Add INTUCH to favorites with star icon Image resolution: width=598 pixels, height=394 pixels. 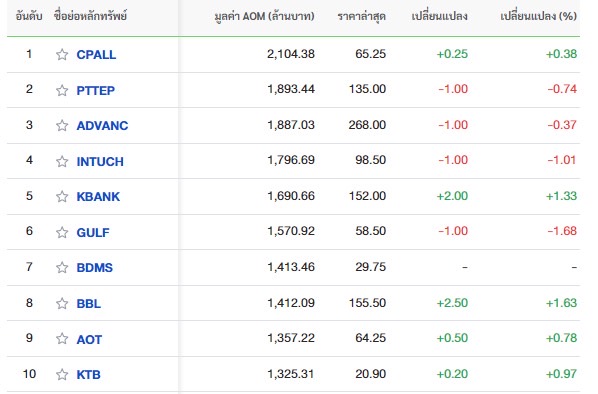pos(62,161)
